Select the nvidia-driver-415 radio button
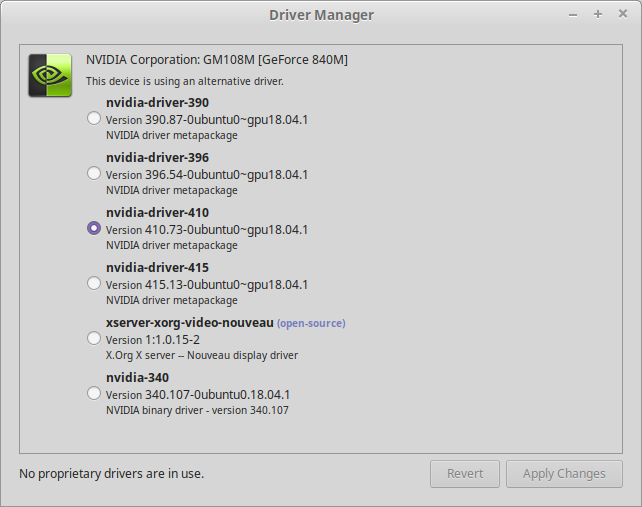642x507 pixels. tap(94, 283)
